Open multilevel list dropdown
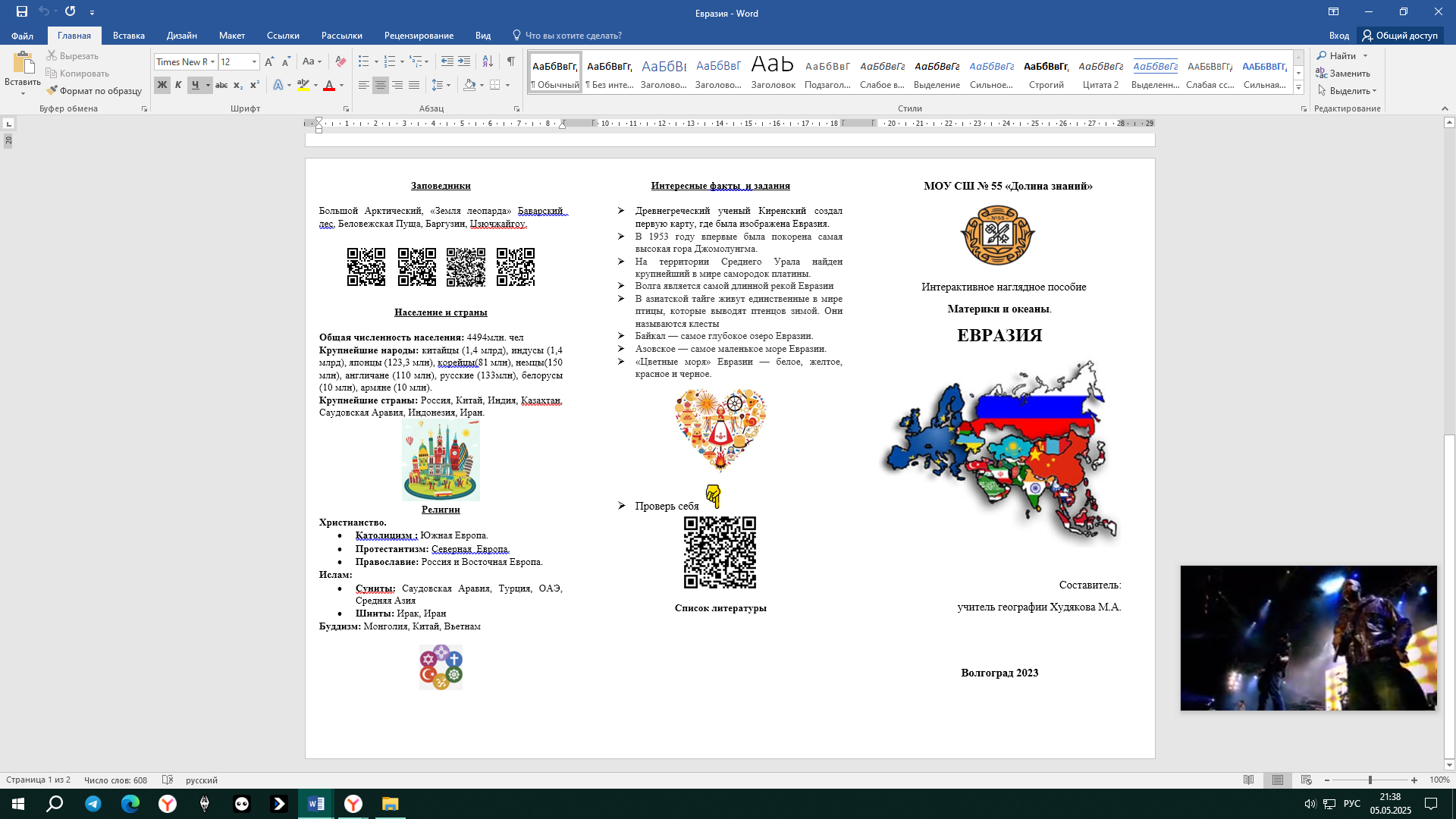Viewport: 1456px width, 819px height. (419, 62)
